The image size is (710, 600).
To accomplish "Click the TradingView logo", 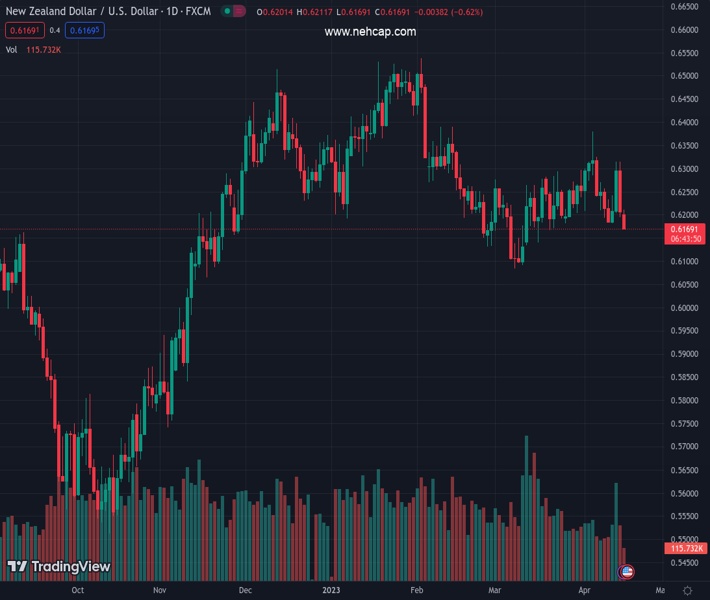I will [59, 566].
